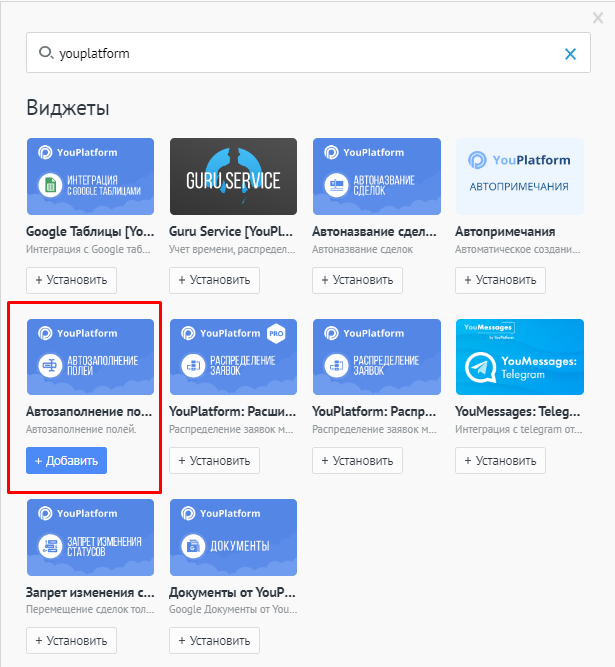Screen dimensions: 615x667
Task: Click description Google Документы от You...
Action: click(x=233, y=610)
